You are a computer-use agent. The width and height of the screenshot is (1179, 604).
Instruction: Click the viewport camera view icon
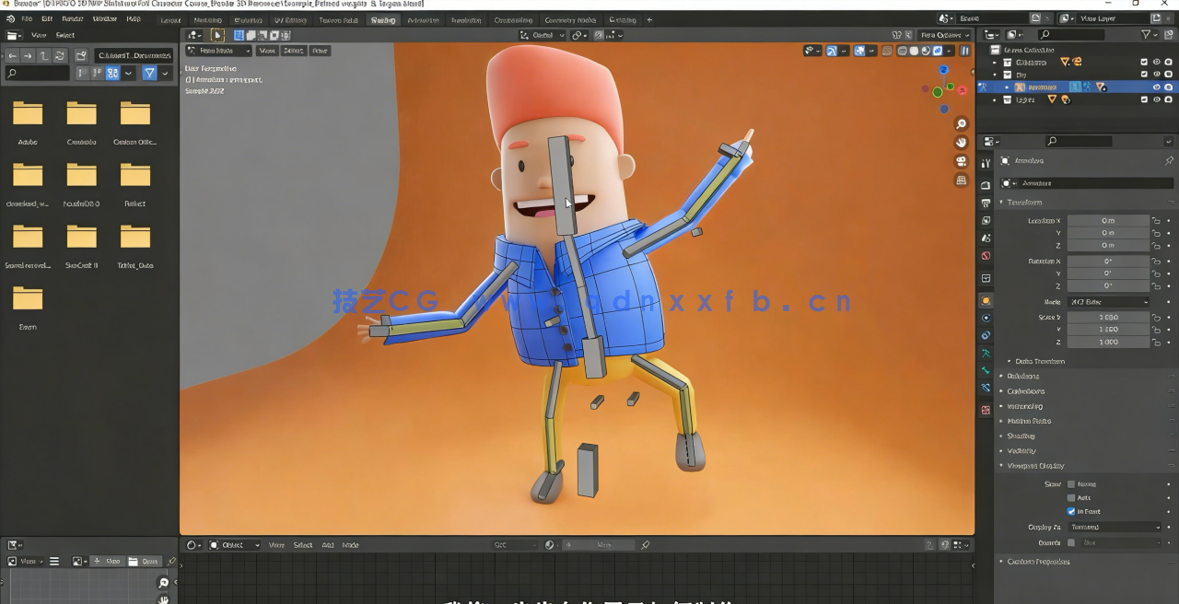[x=960, y=160]
